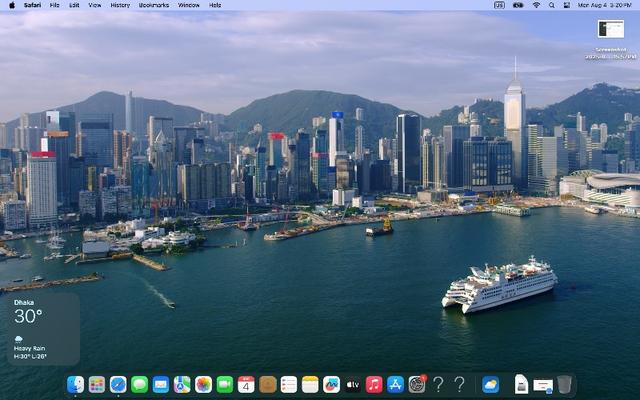Open System Settings in the Dock
Viewport: 640px width, 400px height.
[x=417, y=384]
